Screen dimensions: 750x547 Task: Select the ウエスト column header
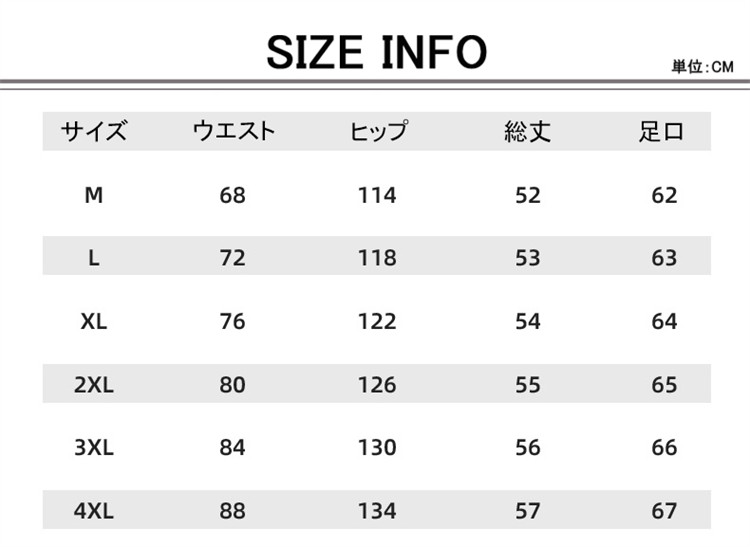click(232, 131)
